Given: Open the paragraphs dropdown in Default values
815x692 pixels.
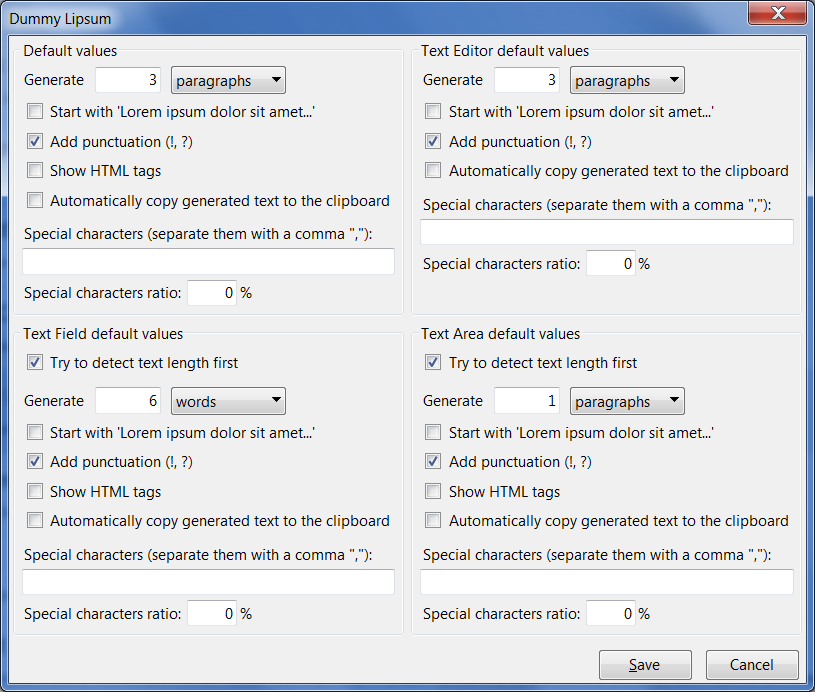Looking at the screenshot, I should 228,81.
